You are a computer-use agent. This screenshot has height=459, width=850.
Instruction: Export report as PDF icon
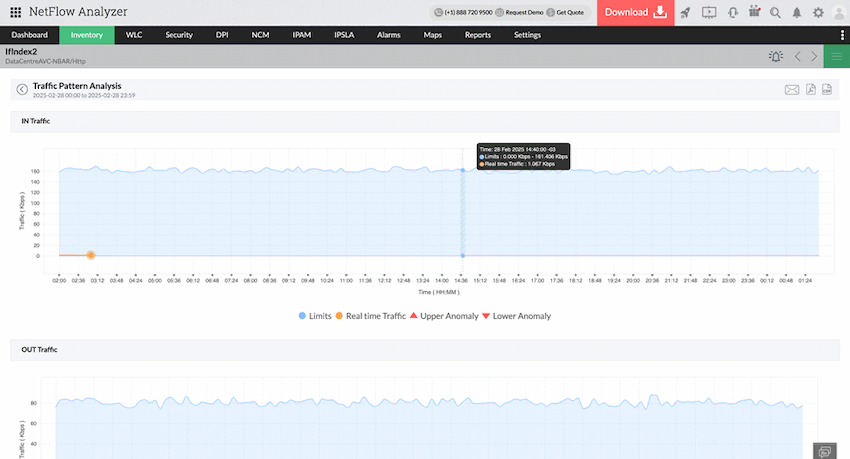point(810,89)
